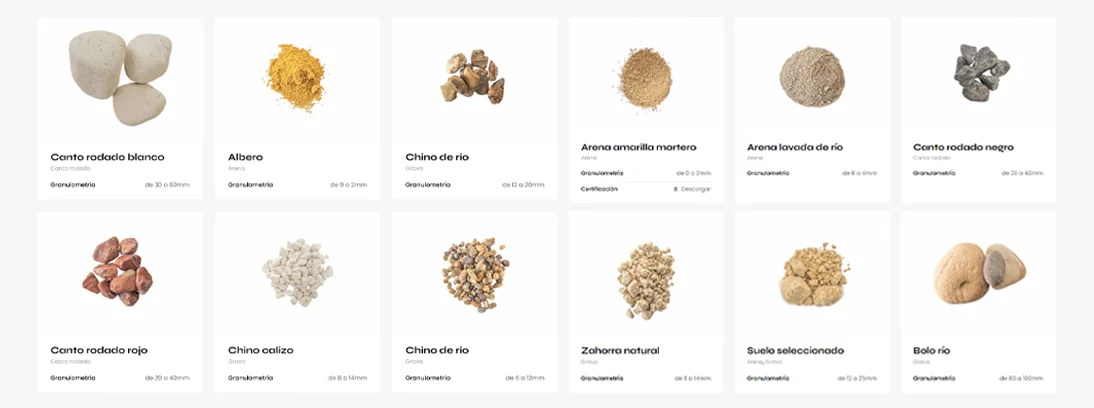Click the white limestone gravel image
This screenshot has height=408, width=1094.
(x=297, y=271)
